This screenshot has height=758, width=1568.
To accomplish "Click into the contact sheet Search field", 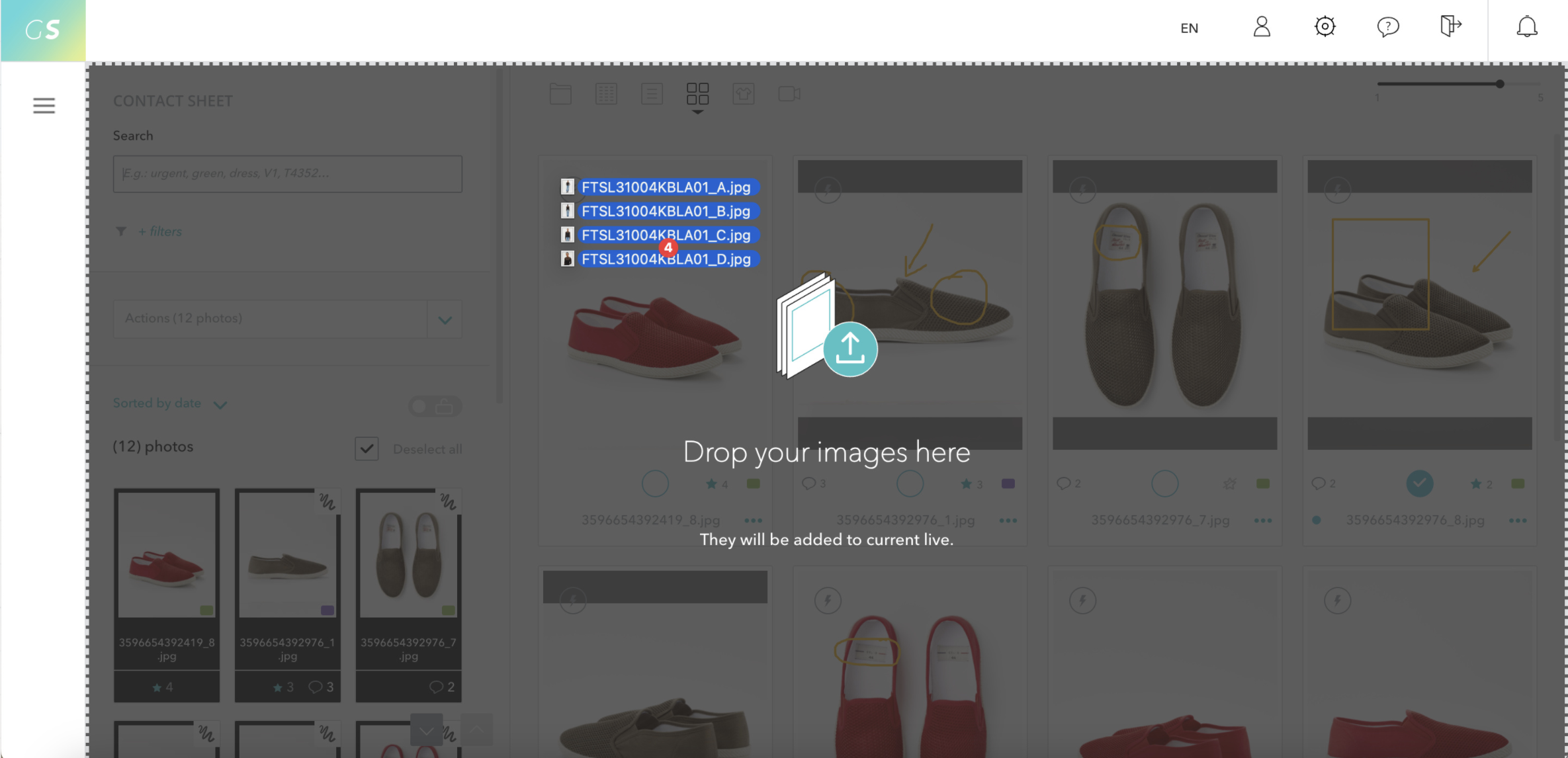I will click(287, 174).
